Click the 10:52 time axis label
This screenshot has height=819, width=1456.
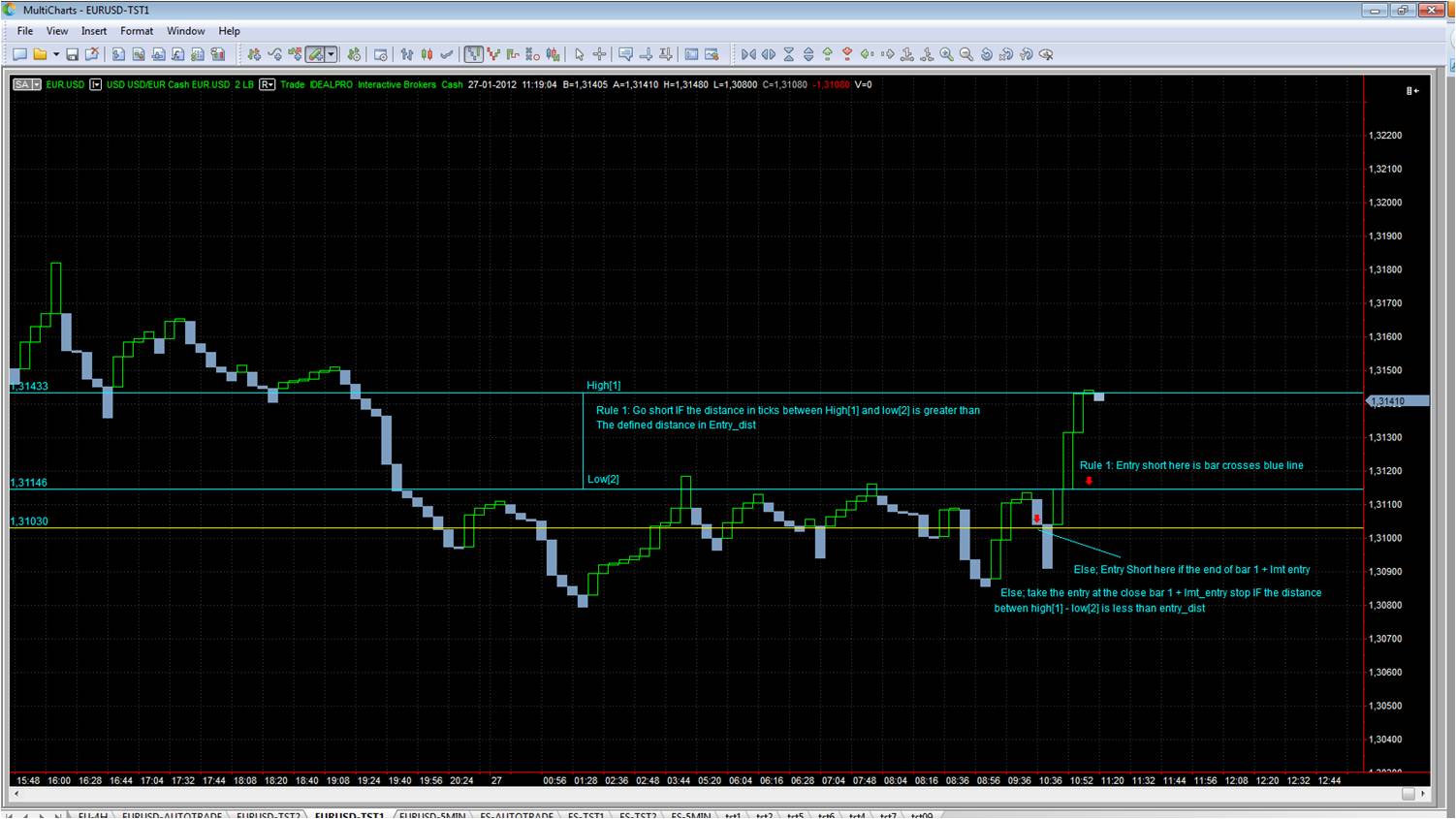click(x=1082, y=780)
